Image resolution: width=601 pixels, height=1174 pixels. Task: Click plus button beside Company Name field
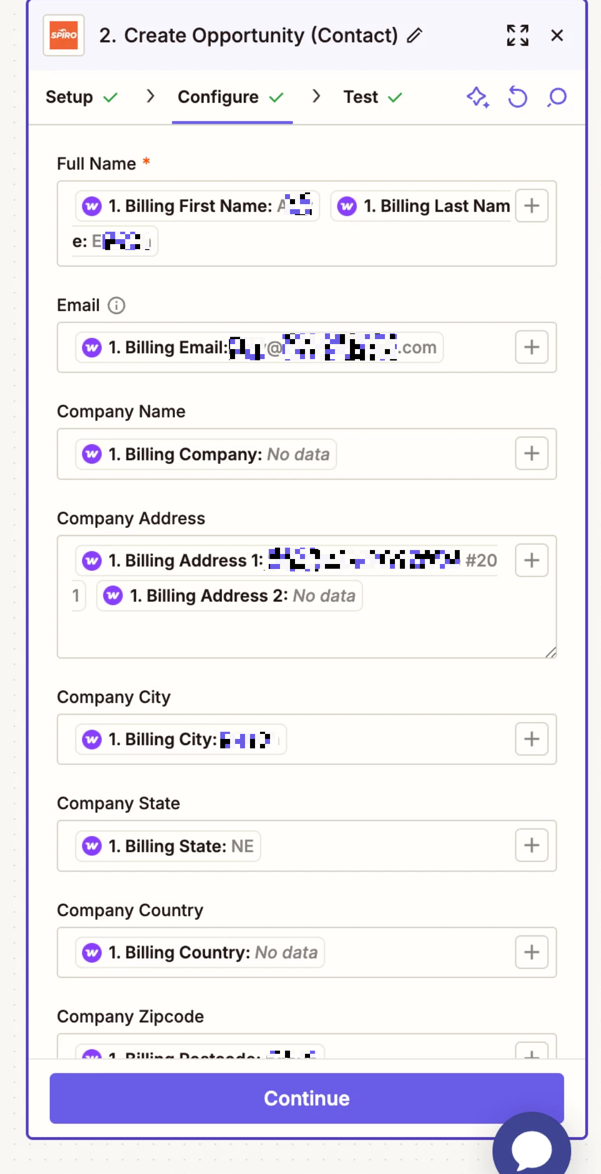[x=531, y=454]
